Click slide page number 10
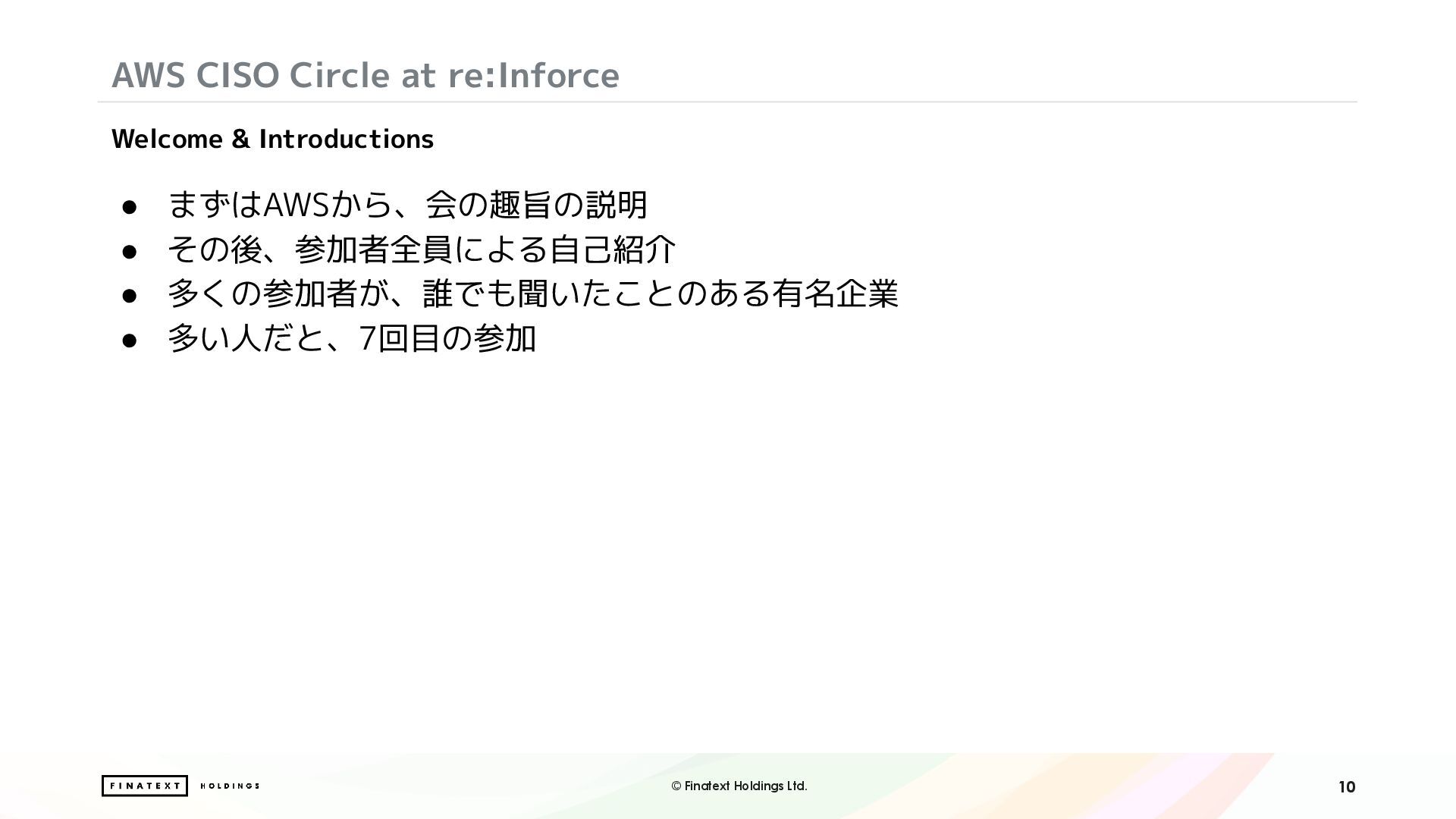Viewport: 1456px width, 819px height. (x=1346, y=787)
